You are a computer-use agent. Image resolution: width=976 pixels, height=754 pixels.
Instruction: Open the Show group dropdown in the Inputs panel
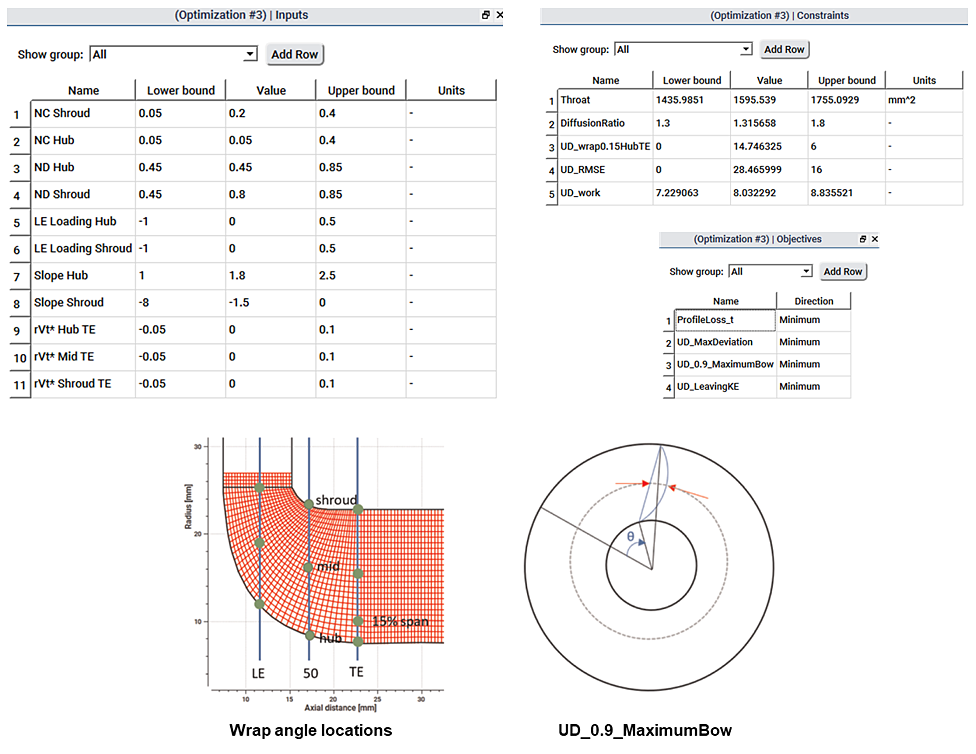(x=250, y=53)
